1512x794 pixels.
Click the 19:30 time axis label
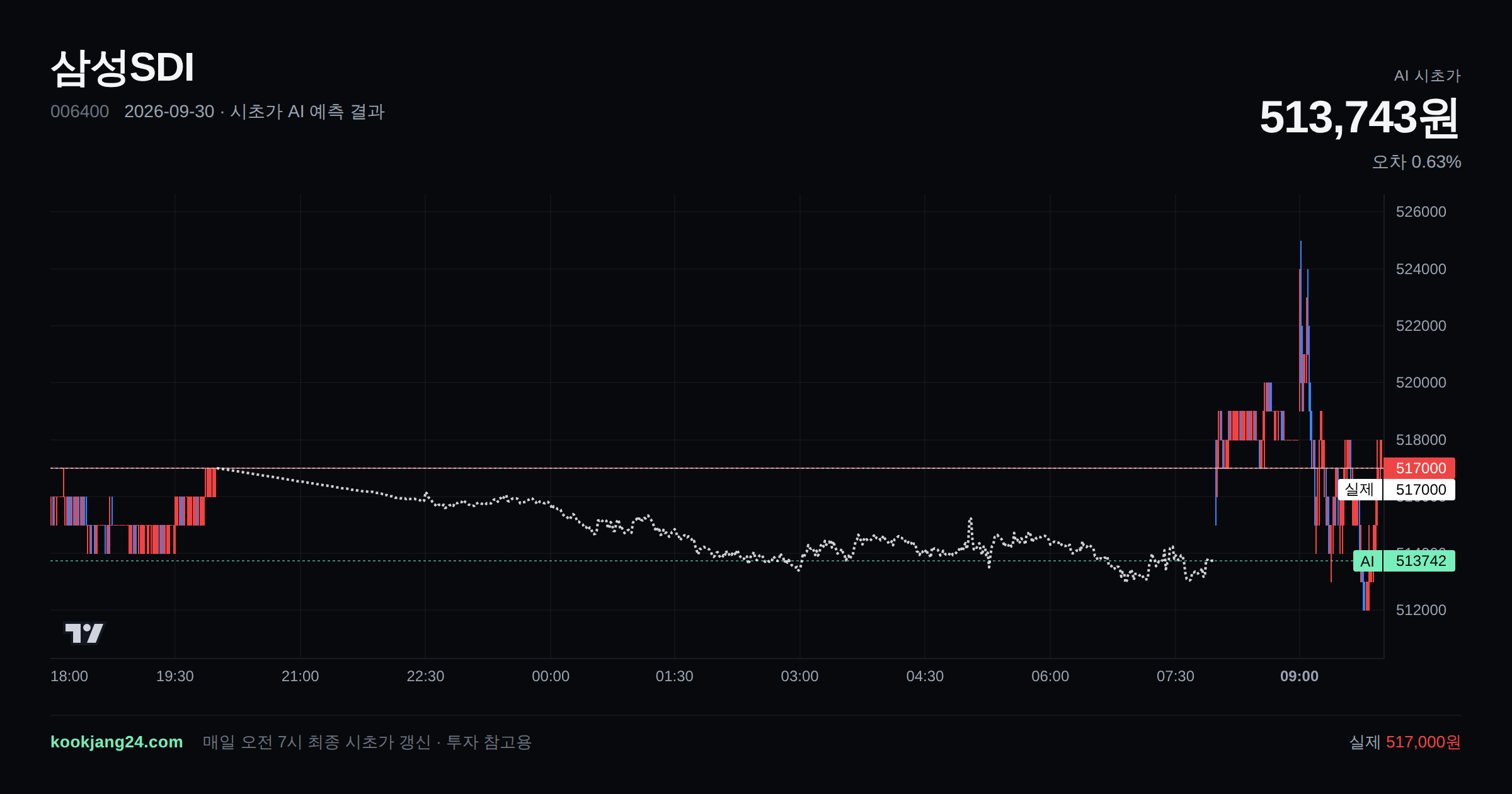coord(175,676)
